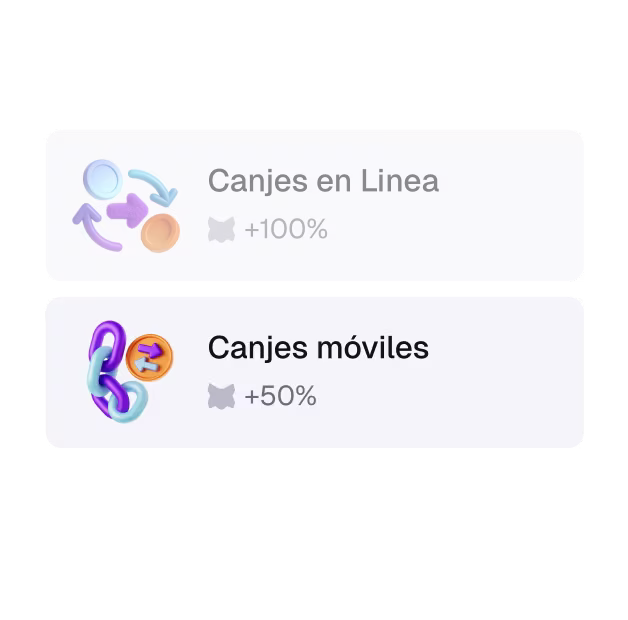This screenshot has width=628, height=620.
Task: Click the Canjes en Linea title text
Action: click(x=323, y=181)
